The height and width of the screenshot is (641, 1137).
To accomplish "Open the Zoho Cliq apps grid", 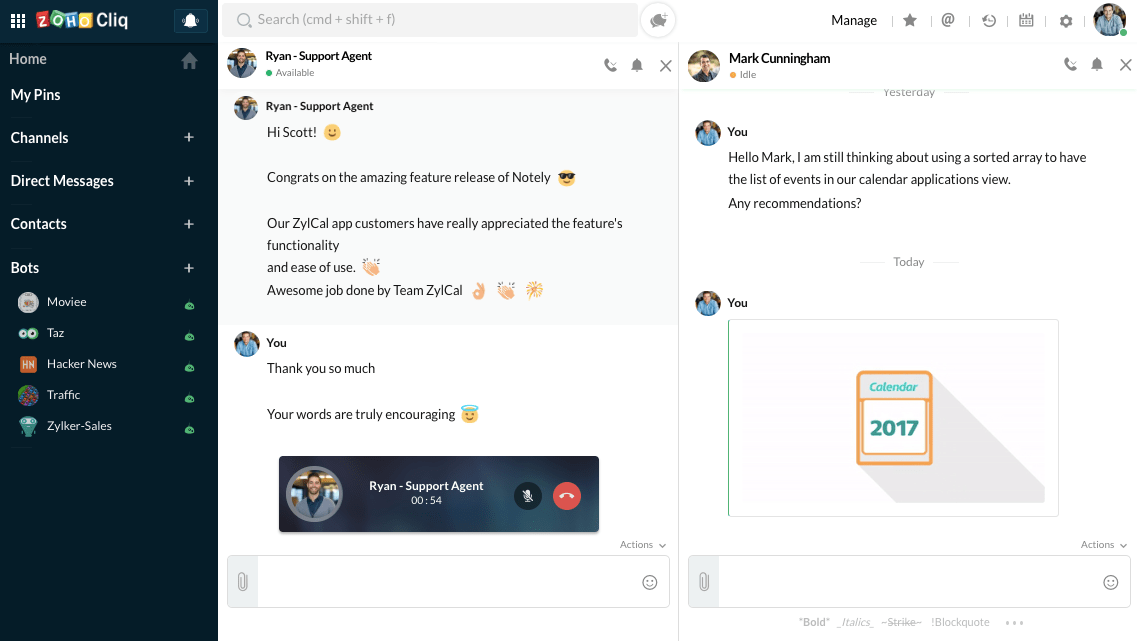I will 18,20.
